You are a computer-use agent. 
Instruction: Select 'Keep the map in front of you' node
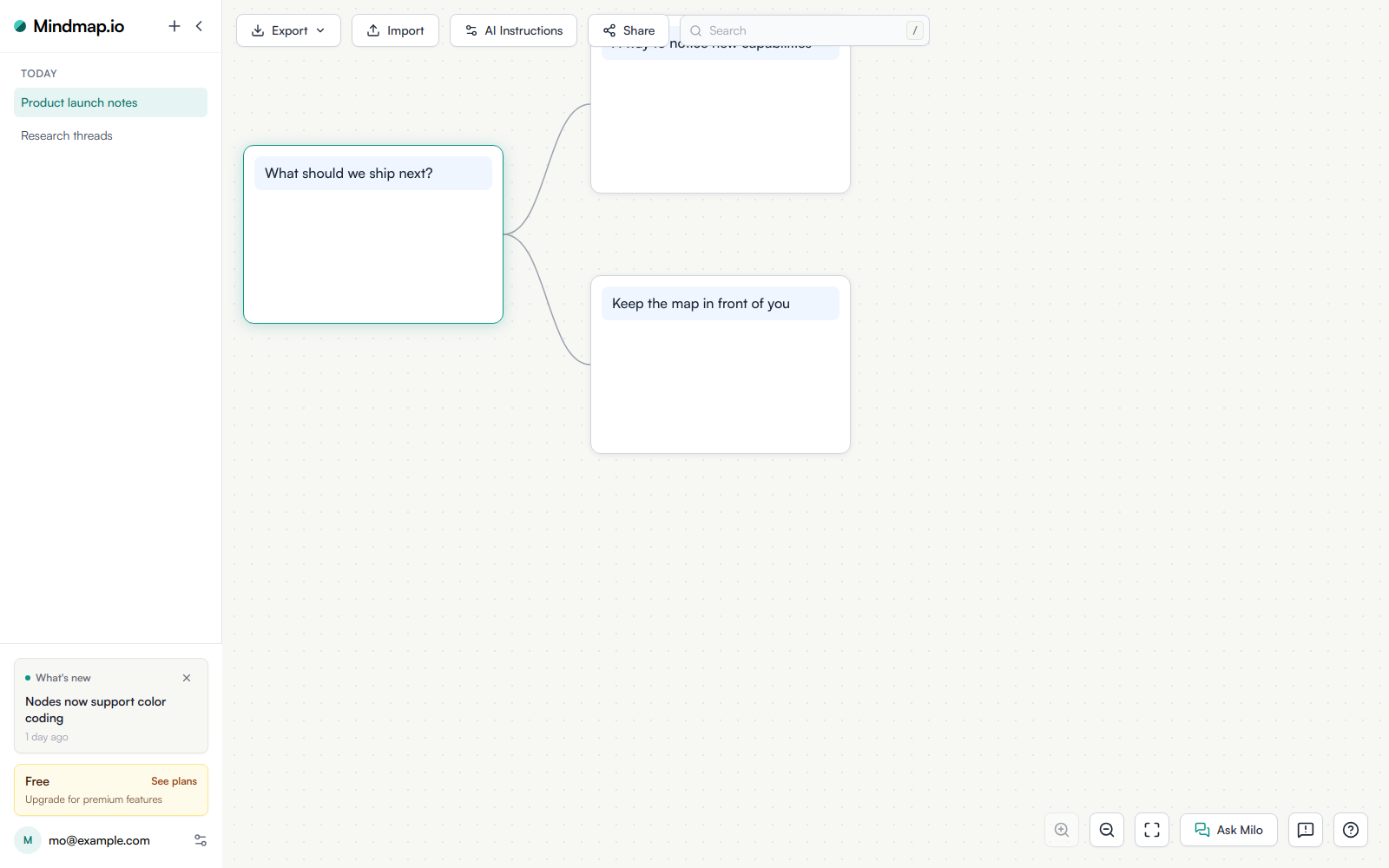coord(721,365)
